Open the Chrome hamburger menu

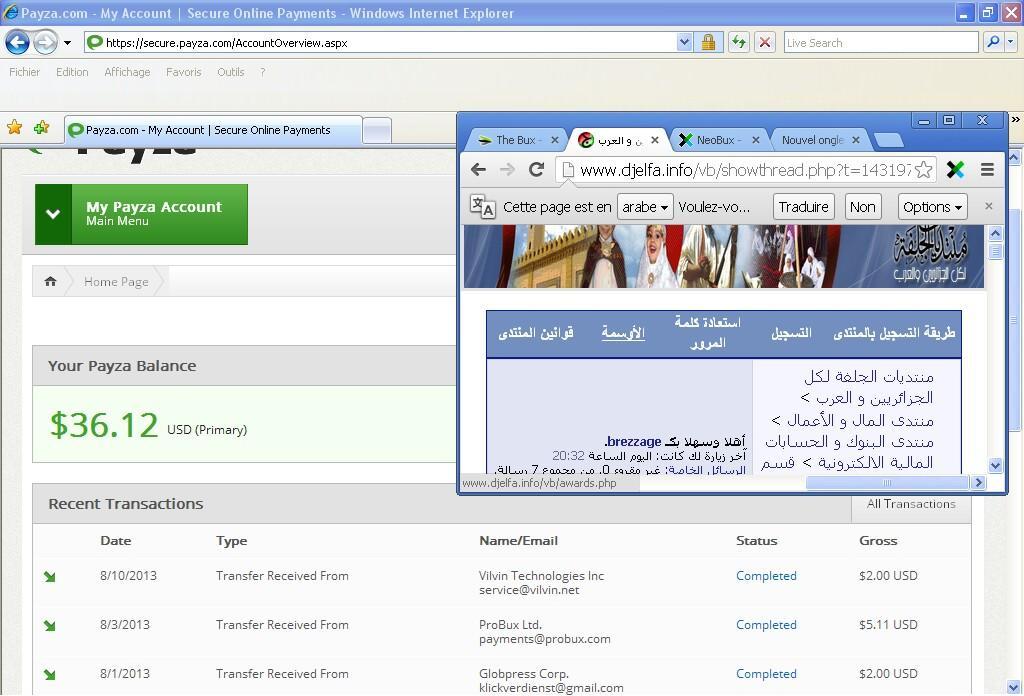point(987,170)
